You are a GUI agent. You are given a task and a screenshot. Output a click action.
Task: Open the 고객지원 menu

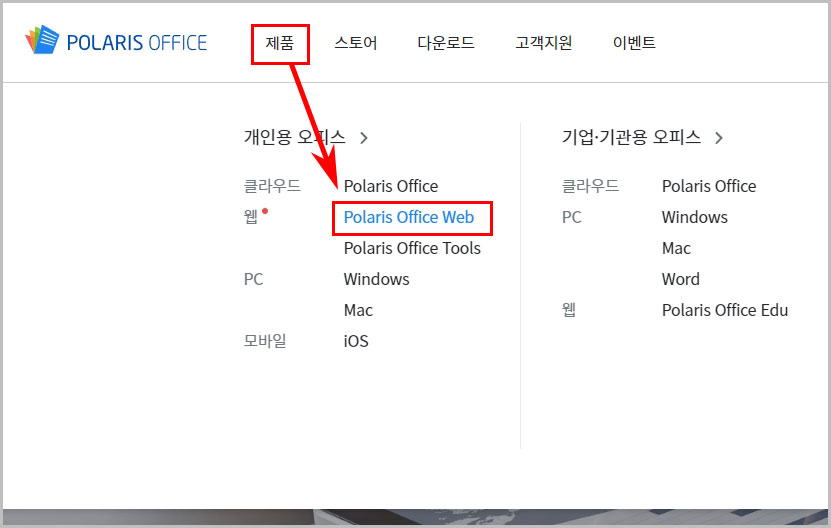(543, 43)
